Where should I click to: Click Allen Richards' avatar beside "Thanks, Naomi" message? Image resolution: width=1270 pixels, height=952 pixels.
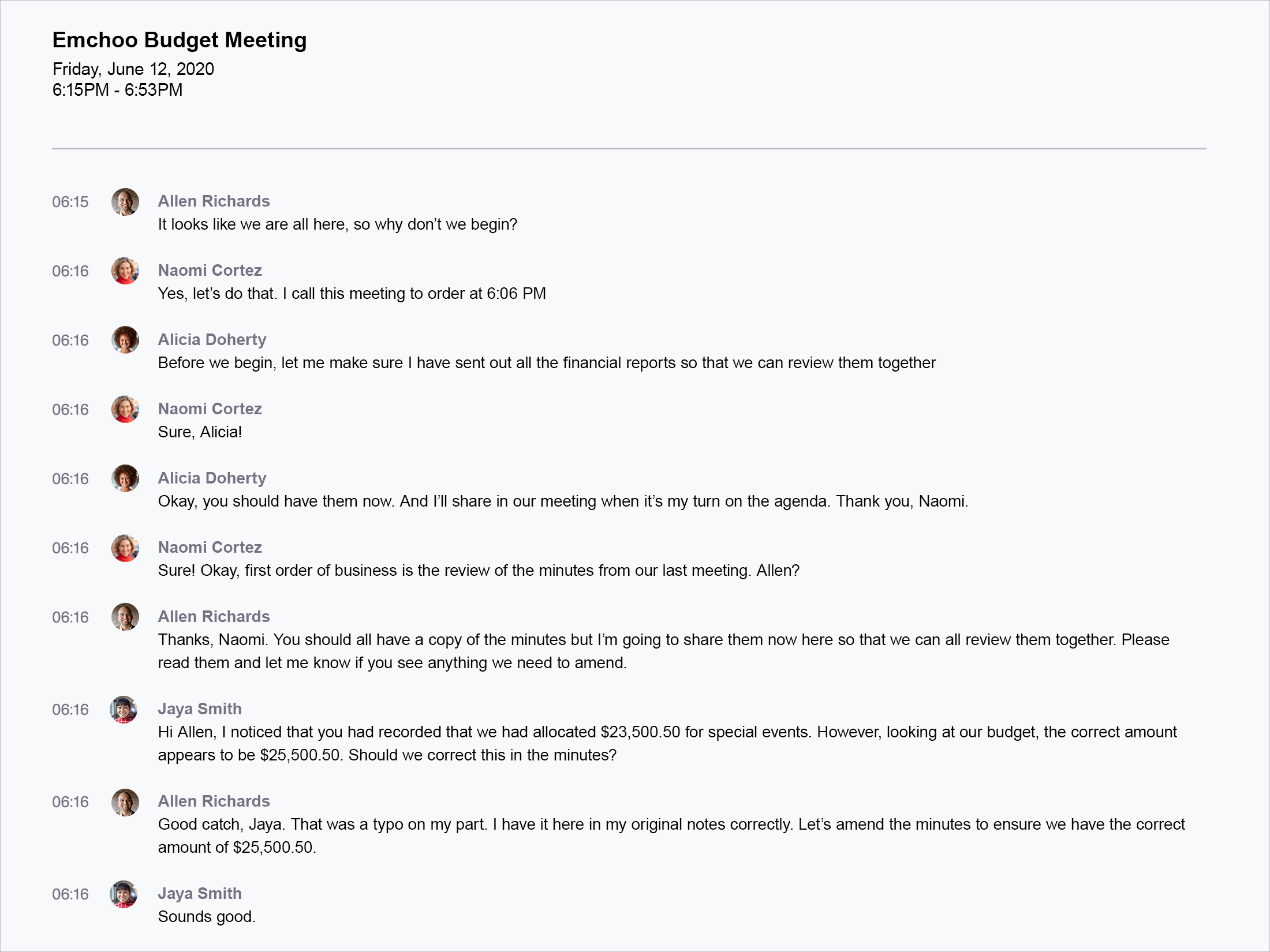[x=125, y=617]
